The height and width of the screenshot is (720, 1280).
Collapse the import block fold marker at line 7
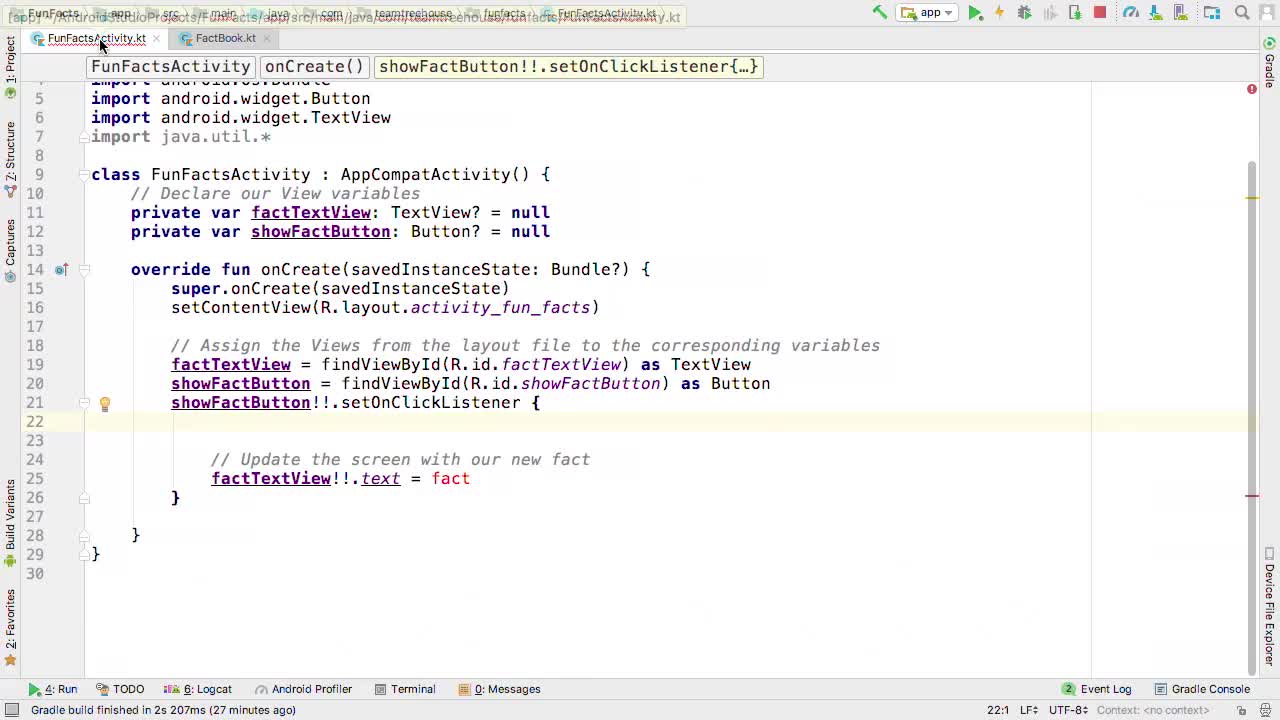85,137
